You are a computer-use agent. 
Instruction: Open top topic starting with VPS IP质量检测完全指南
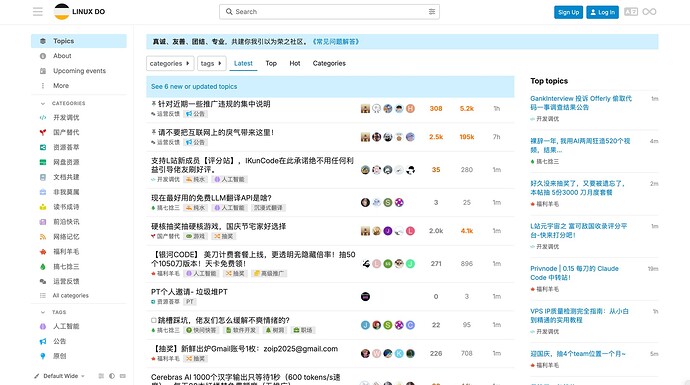pos(579,315)
